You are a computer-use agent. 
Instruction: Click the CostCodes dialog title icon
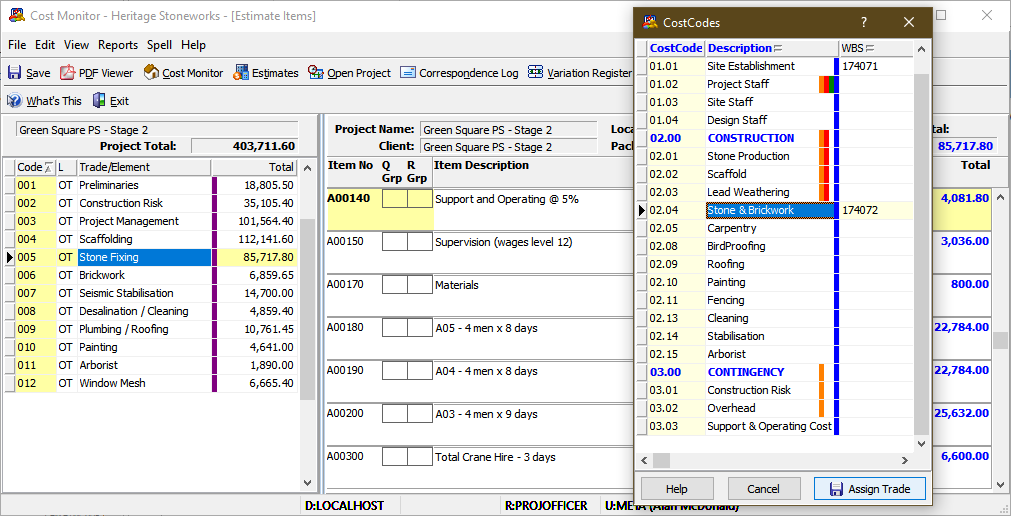650,23
